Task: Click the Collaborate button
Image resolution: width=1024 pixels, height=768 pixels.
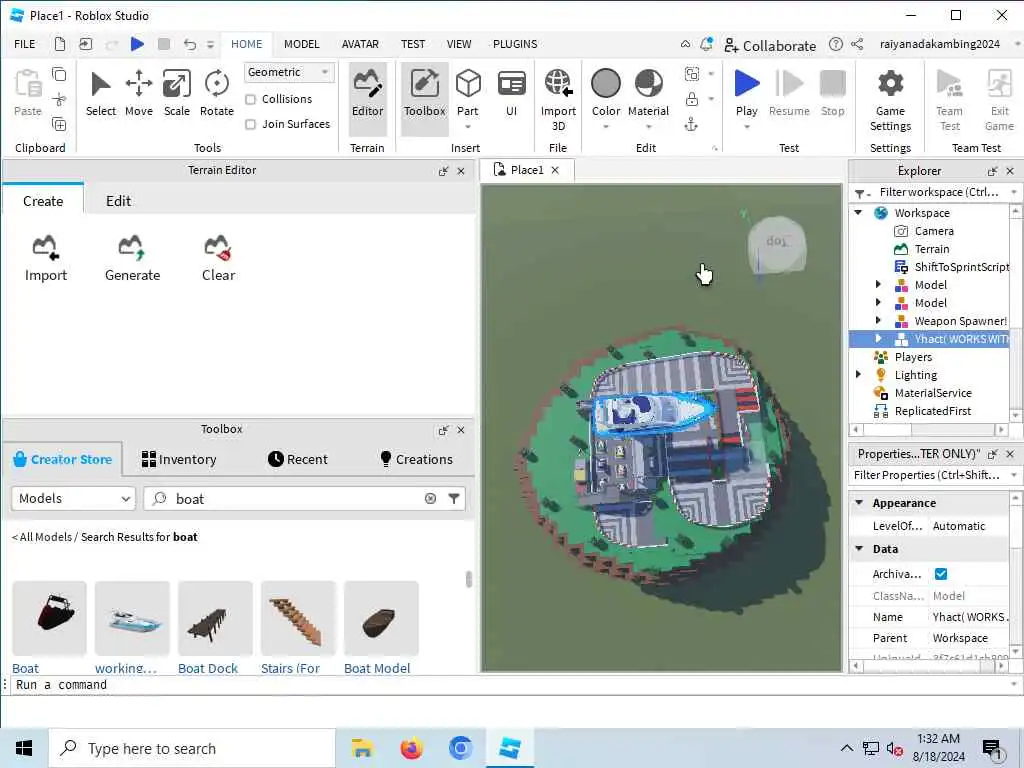Action: point(770,45)
